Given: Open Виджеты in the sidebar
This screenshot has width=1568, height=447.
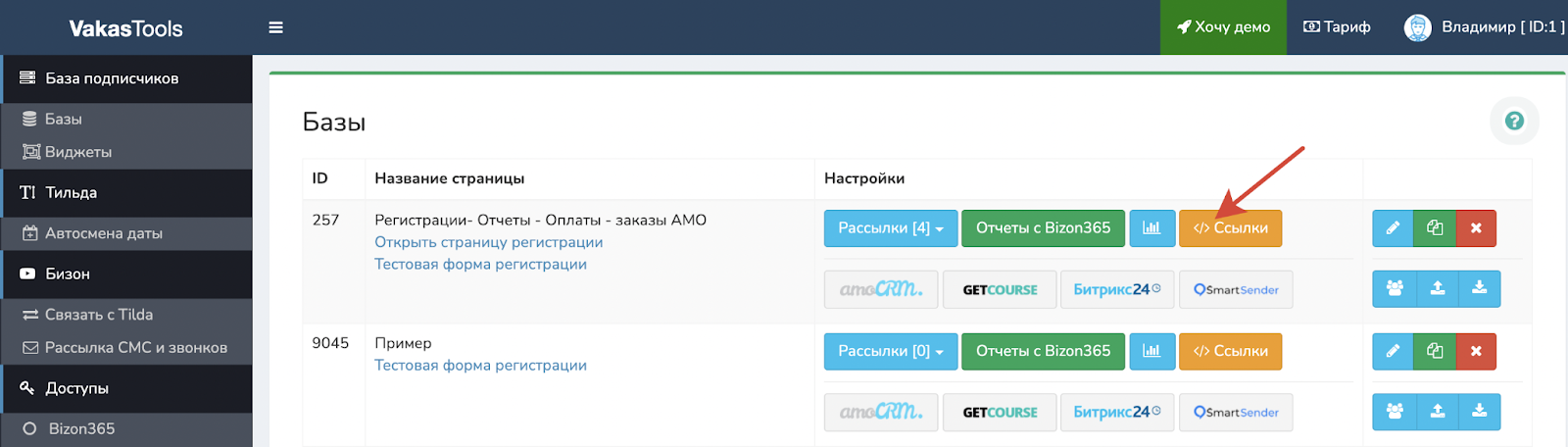Looking at the screenshot, I should point(78,152).
